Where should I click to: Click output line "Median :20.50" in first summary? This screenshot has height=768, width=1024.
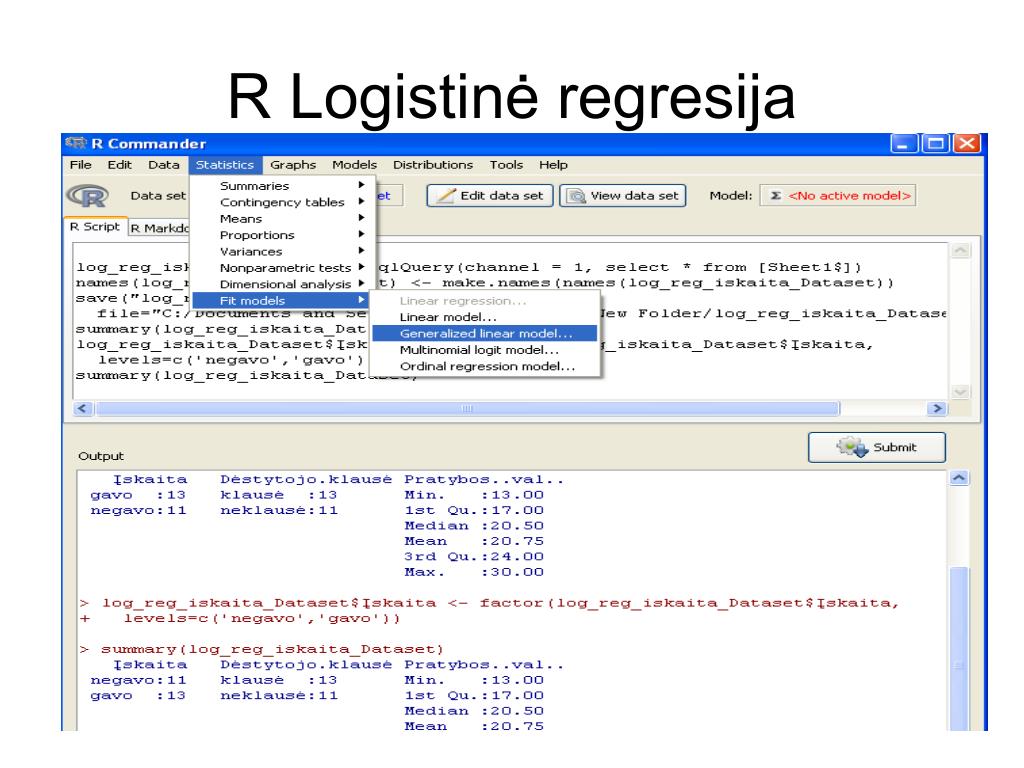pos(474,526)
